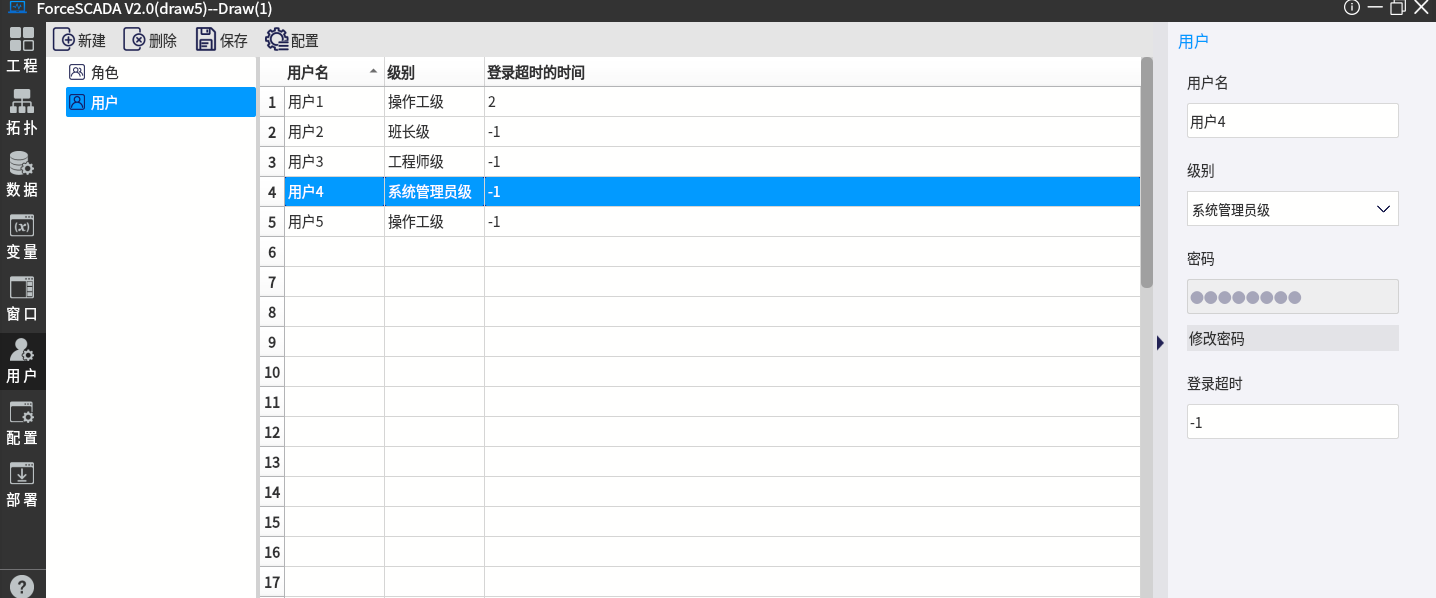Click 保存 to save changes
The width and height of the screenshot is (1436, 598).
coord(221,40)
